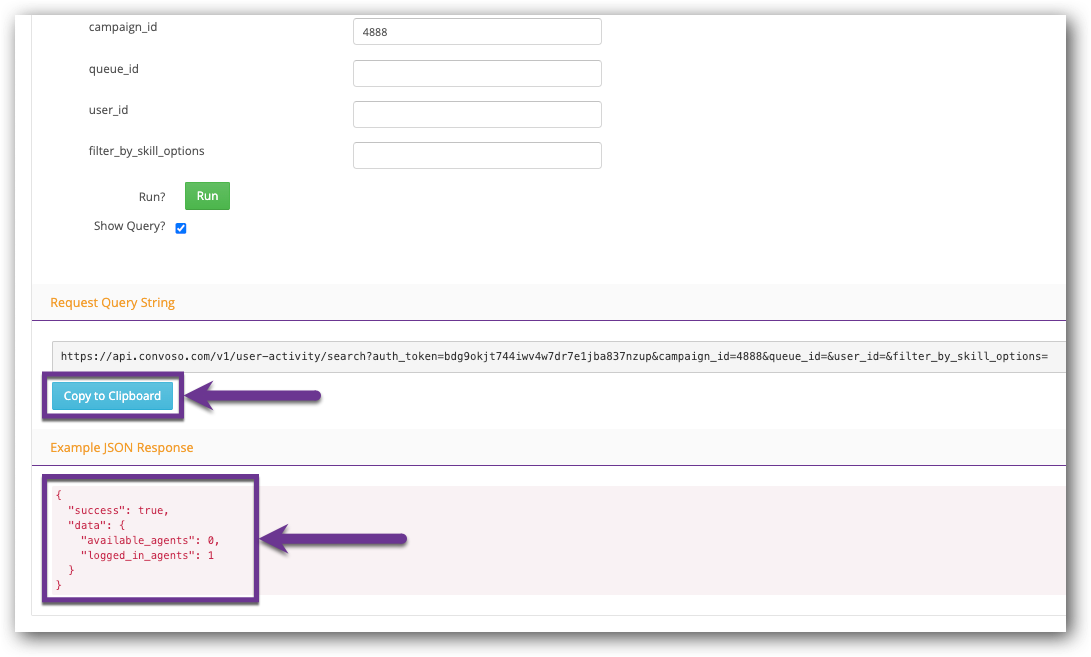Click the Example JSON Response heading
Viewport: 1091px width, 657px height.
click(x=122, y=448)
